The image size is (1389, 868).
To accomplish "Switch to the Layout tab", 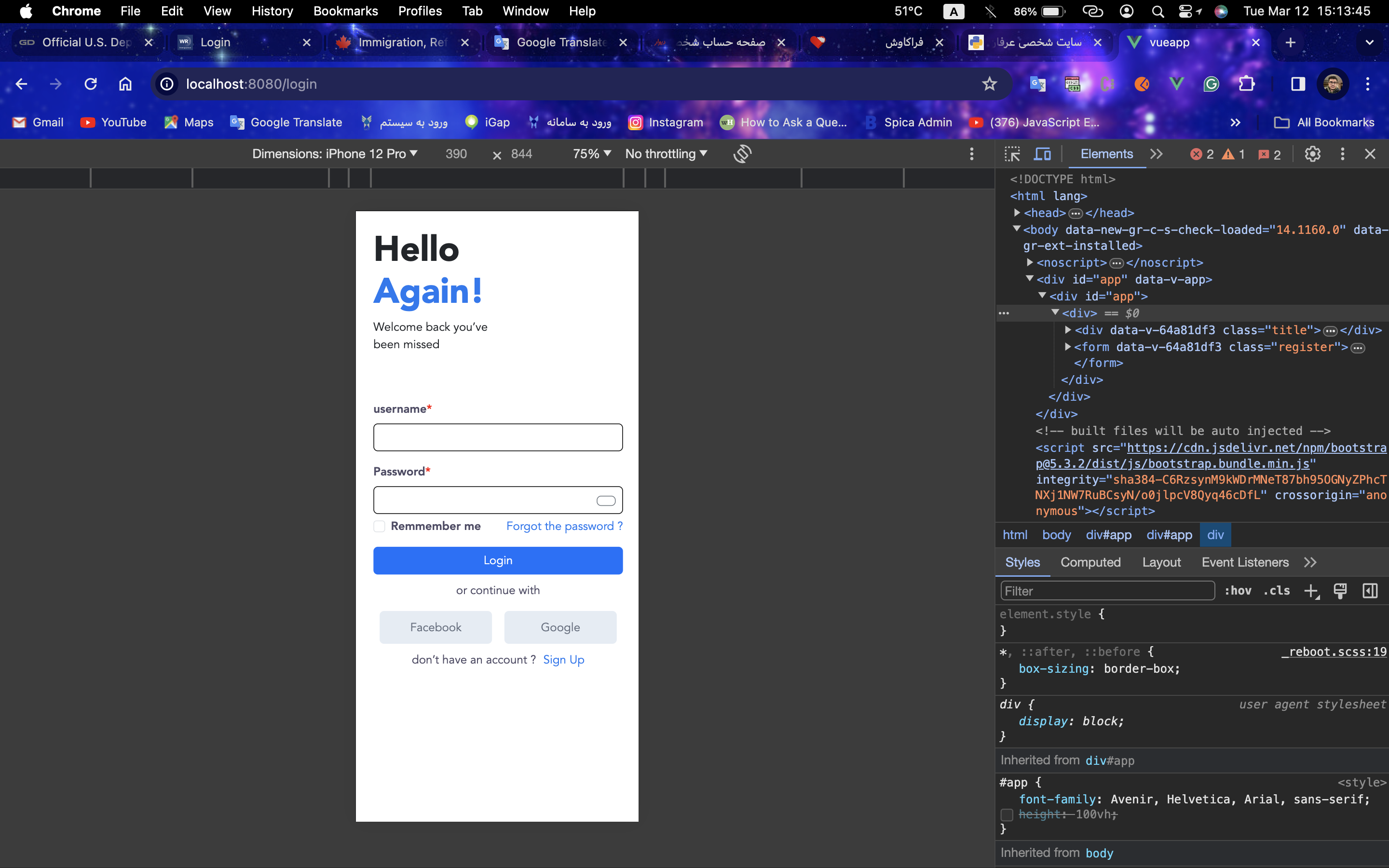I will (1161, 563).
